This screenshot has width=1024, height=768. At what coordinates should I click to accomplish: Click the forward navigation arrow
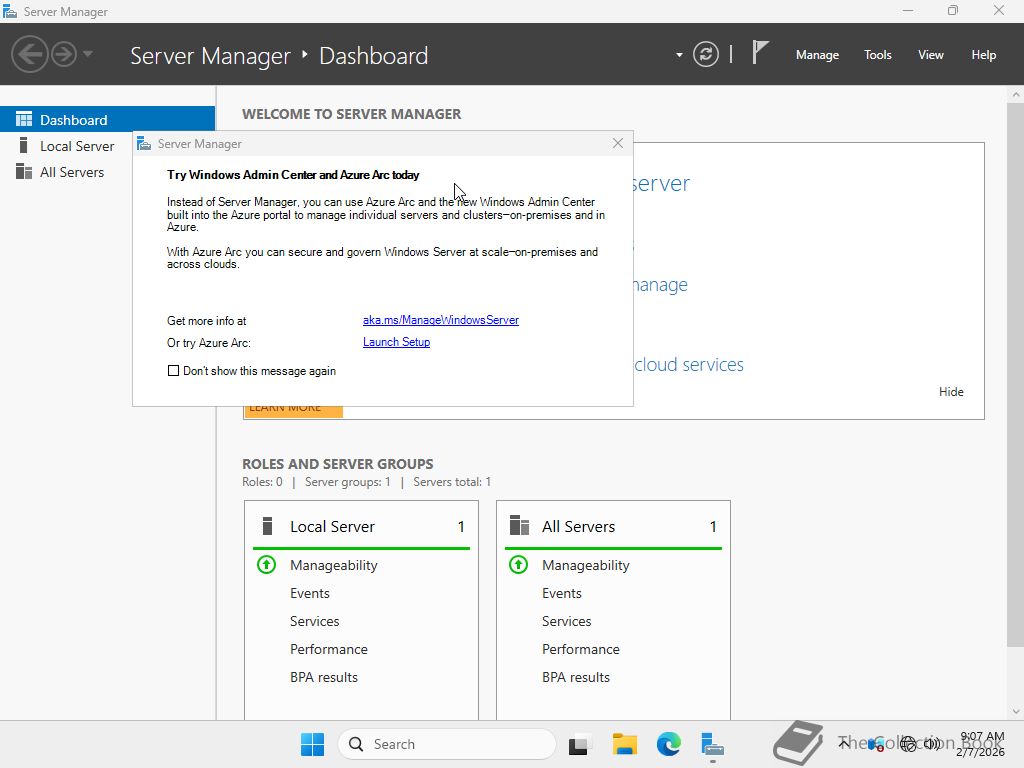64,54
